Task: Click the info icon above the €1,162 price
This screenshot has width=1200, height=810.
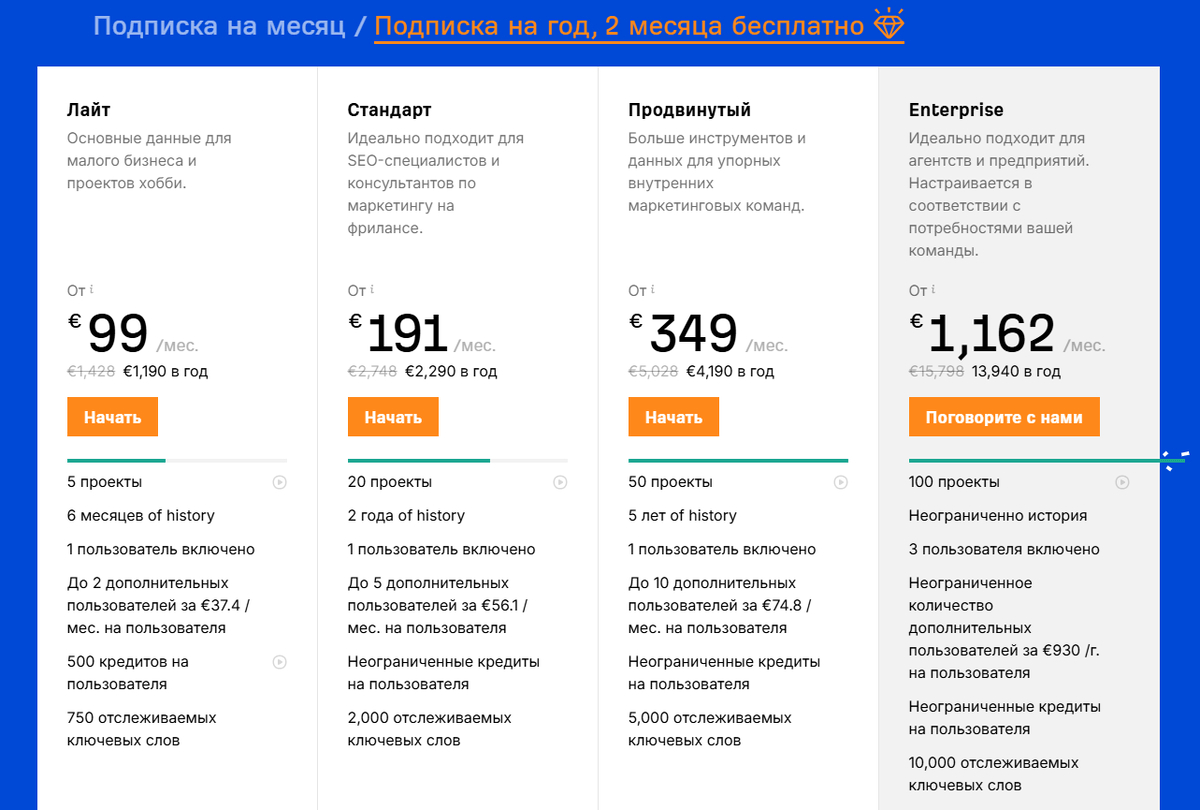Action: (934, 289)
